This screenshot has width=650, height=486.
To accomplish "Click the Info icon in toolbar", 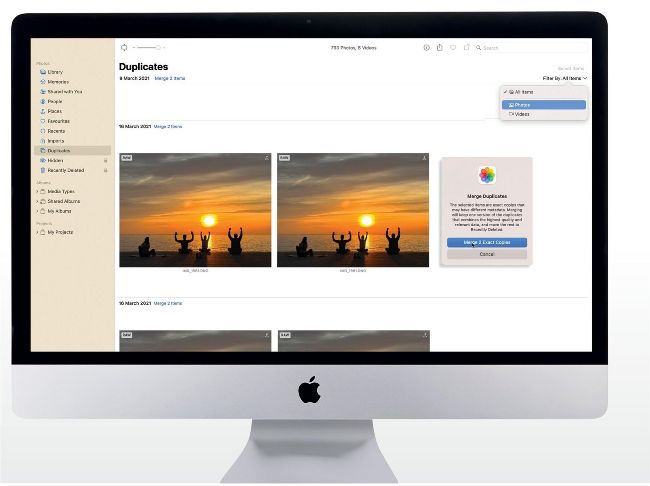I will pyautogui.click(x=426, y=47).
